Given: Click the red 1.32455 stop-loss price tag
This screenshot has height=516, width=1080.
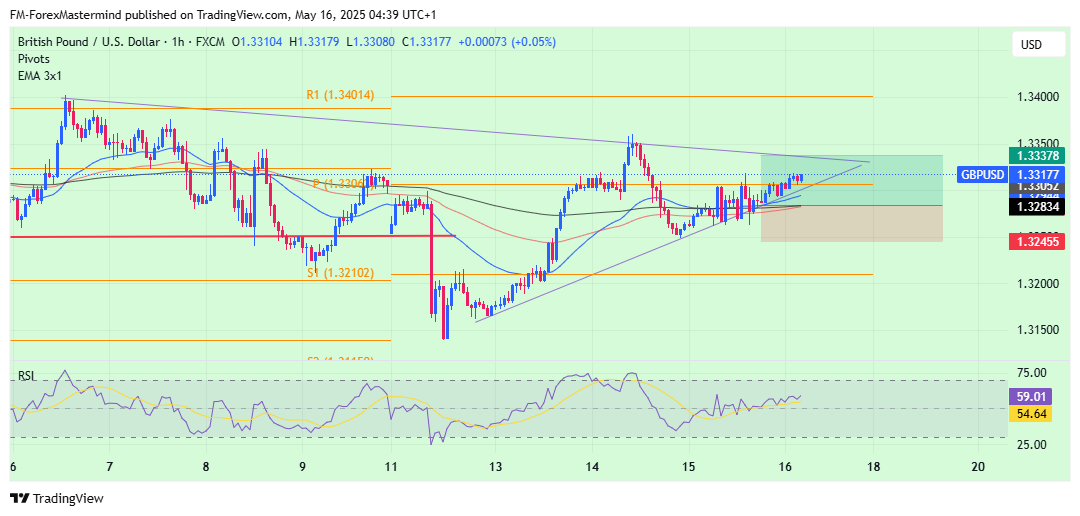Looking at the screenshot, I should click(1036, 242).
